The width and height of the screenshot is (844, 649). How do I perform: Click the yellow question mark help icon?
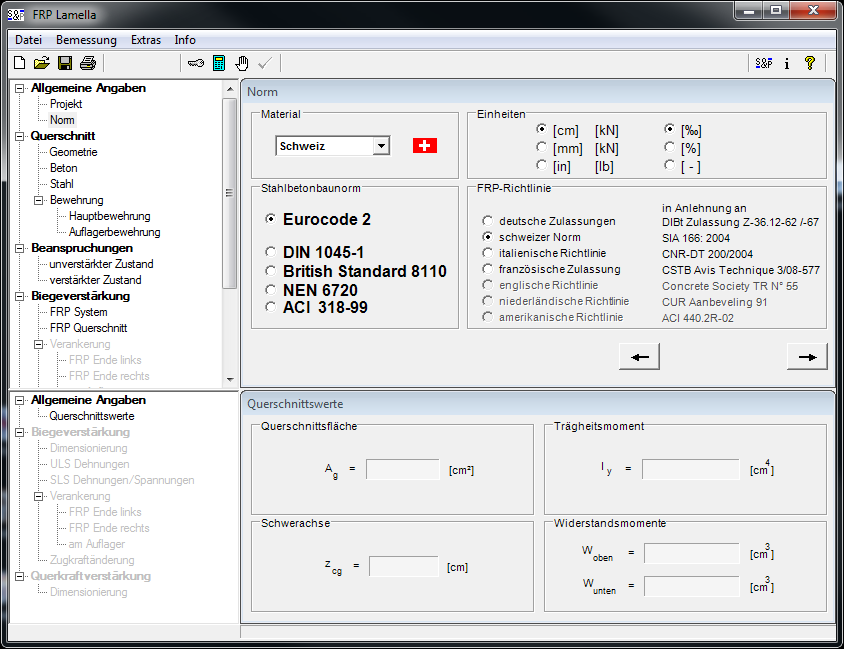[x=810, y=63]
